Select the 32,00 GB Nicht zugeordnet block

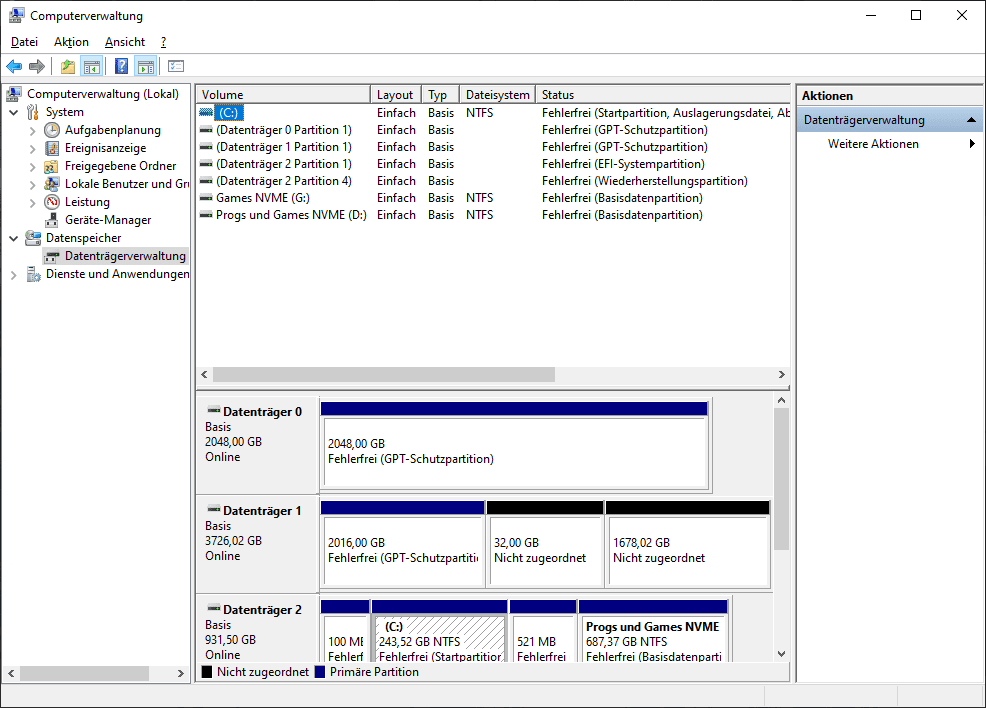(545, 545)
